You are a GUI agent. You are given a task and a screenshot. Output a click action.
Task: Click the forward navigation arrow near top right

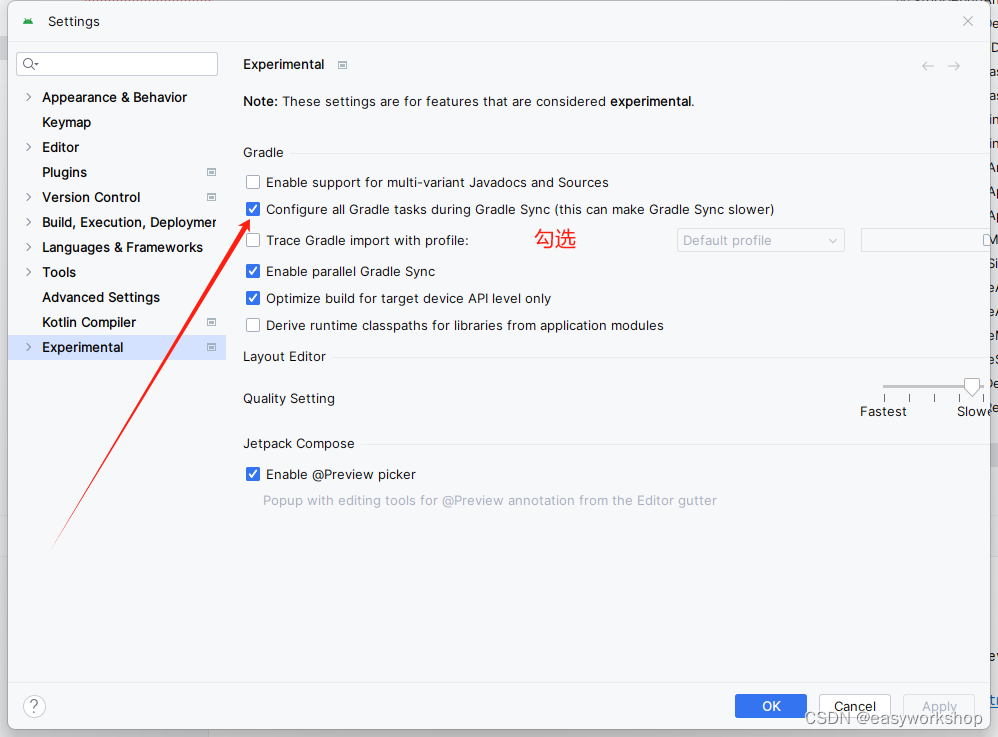pos(954,64)
